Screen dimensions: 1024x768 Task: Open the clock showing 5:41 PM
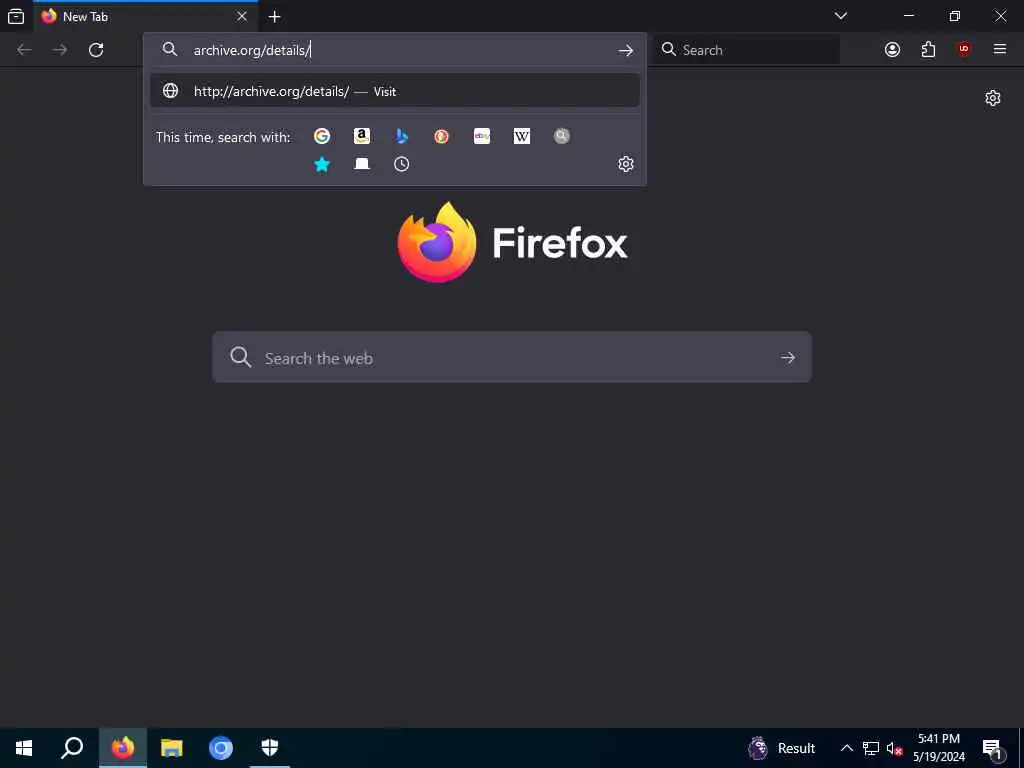point(938,748)
